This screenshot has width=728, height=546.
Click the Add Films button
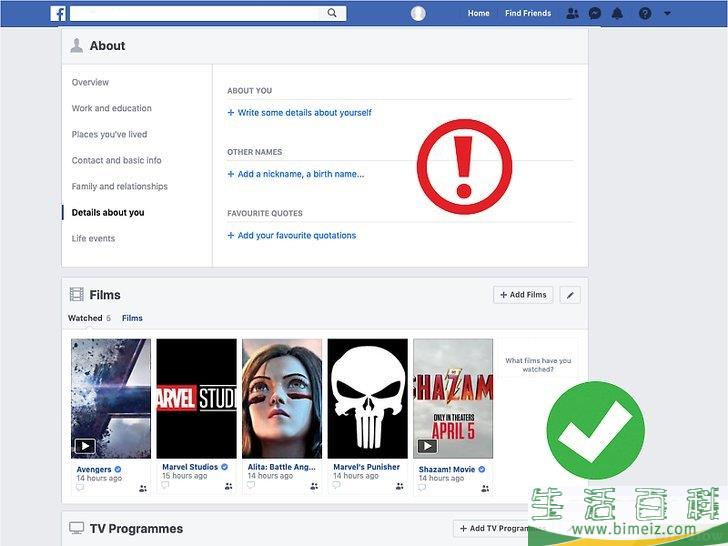tap(523, 295)
